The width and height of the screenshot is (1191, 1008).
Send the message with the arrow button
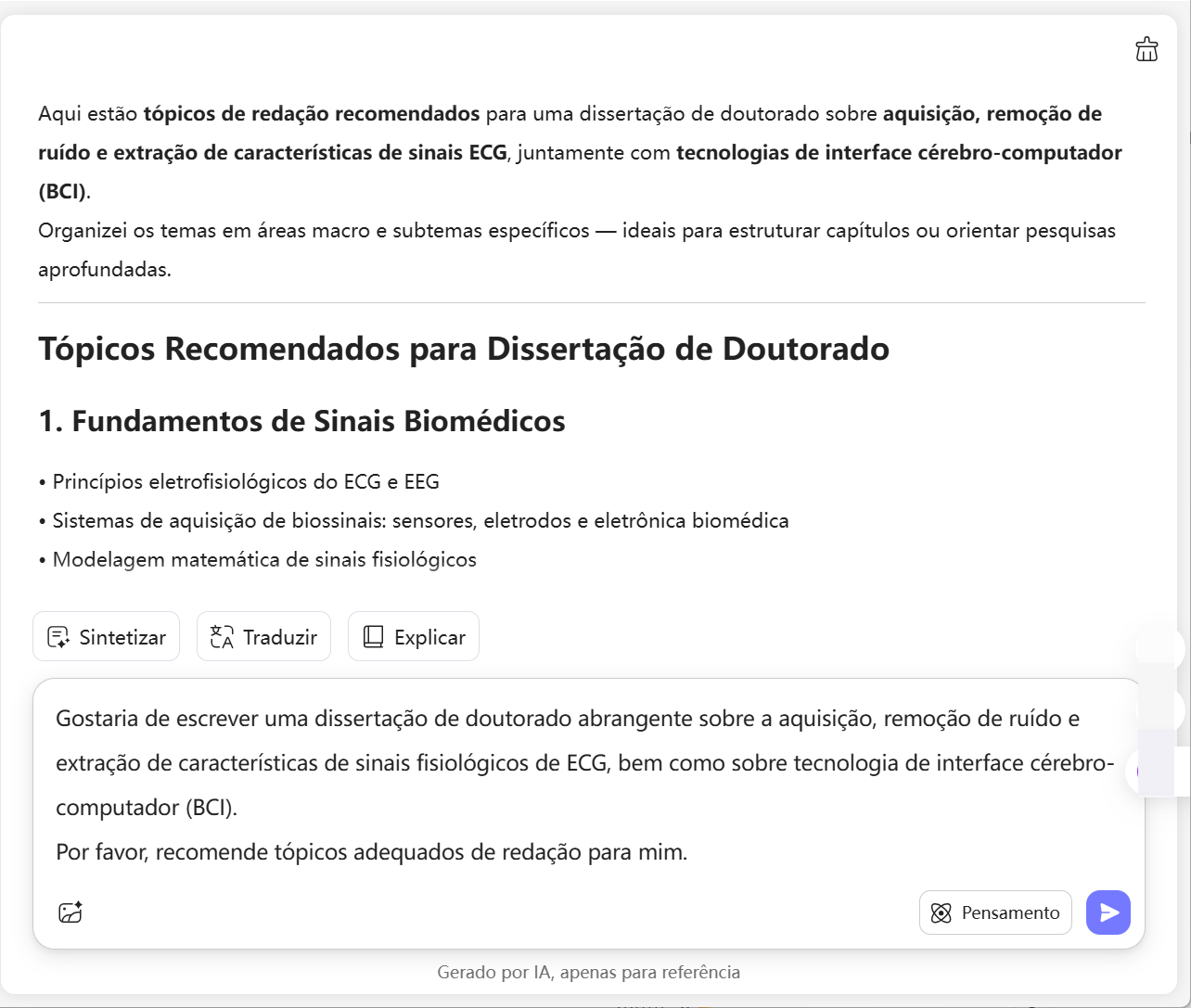click(x=1108, y=912)
